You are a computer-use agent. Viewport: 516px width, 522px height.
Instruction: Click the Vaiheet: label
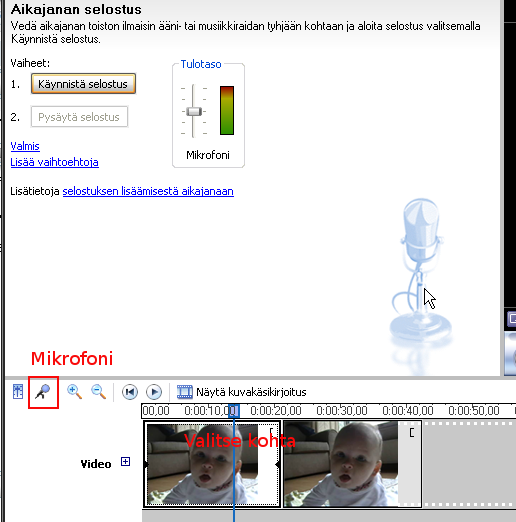tap(30, 63)
